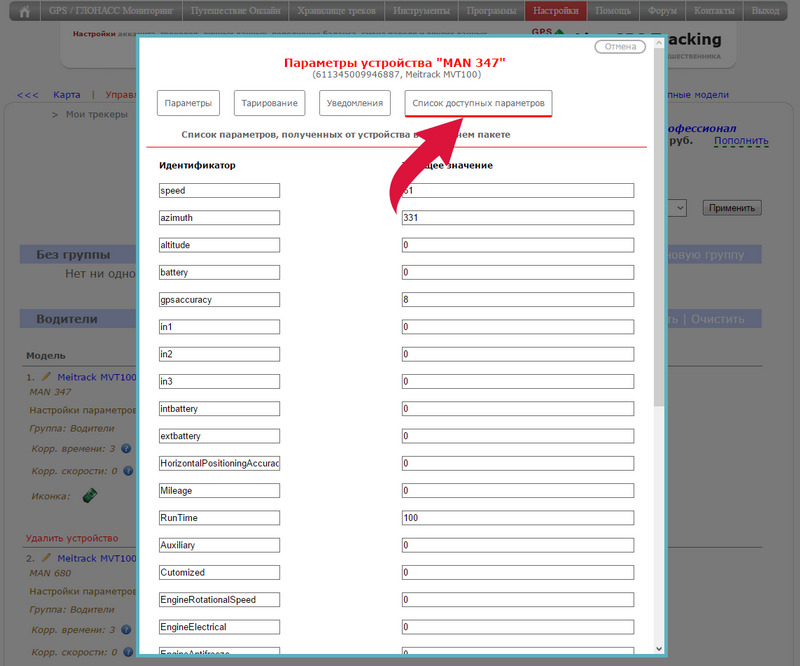
Task: Click the Удалить устройство link
Action: [x=72, y=538]
